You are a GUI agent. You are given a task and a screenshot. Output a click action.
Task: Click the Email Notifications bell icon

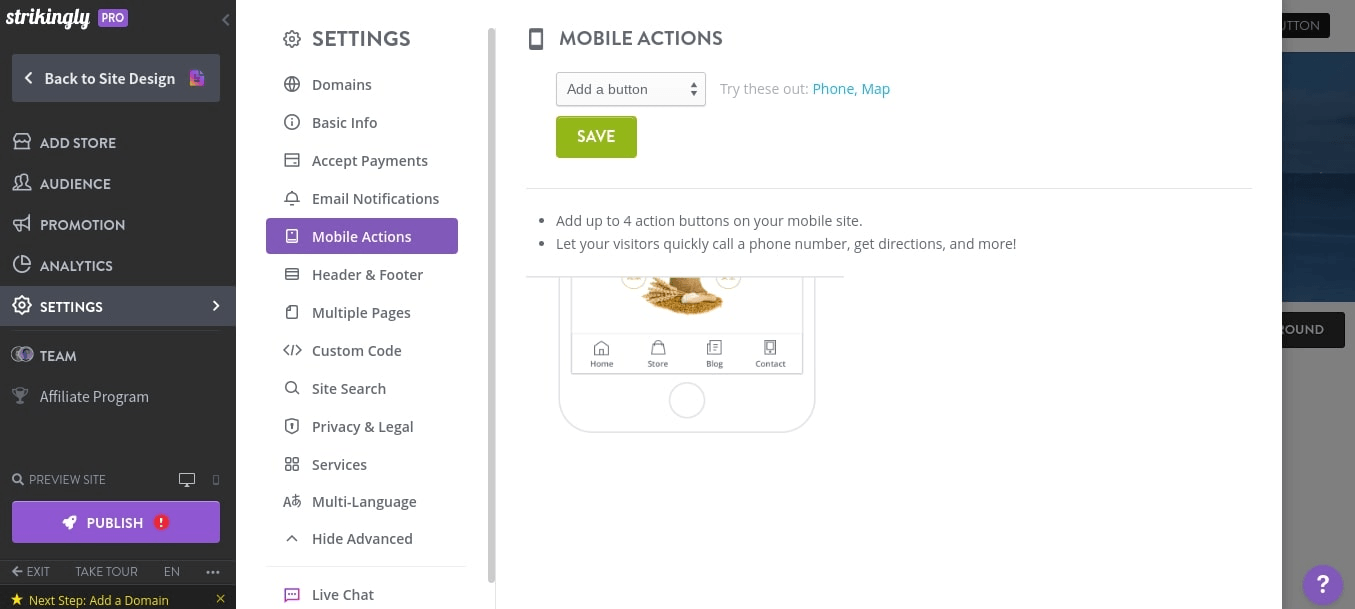[x=292, y=198]
